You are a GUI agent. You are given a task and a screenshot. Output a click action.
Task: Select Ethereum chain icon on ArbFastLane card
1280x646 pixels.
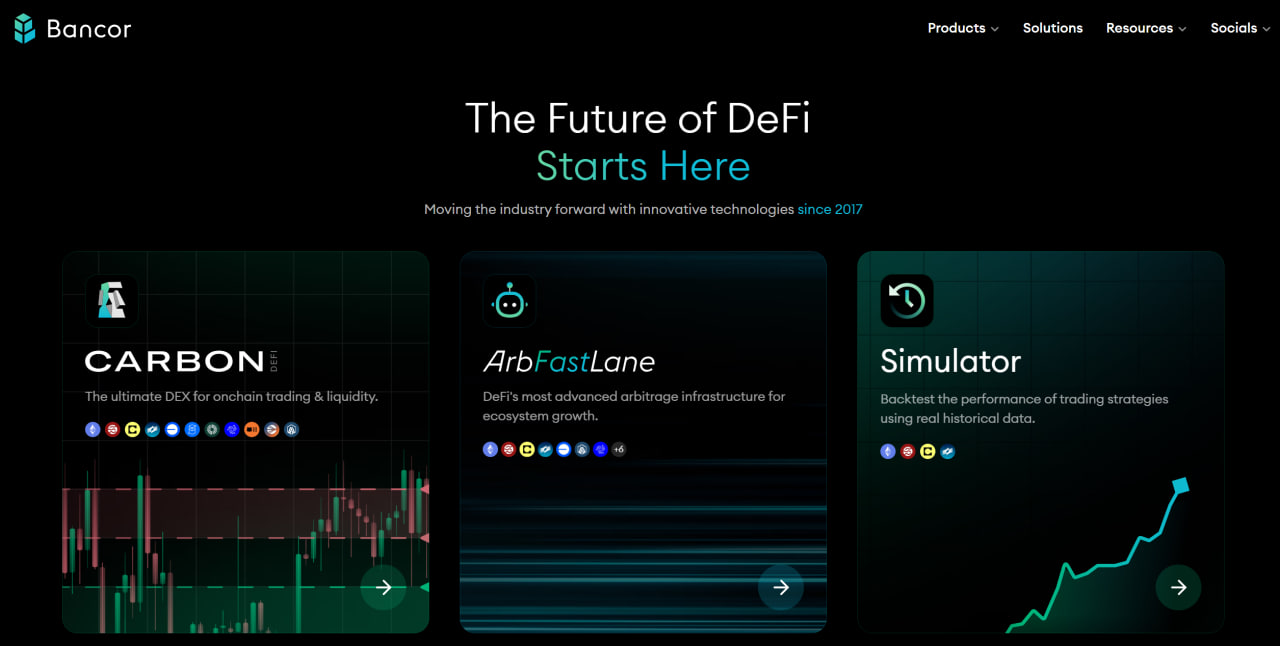[490, 449]
